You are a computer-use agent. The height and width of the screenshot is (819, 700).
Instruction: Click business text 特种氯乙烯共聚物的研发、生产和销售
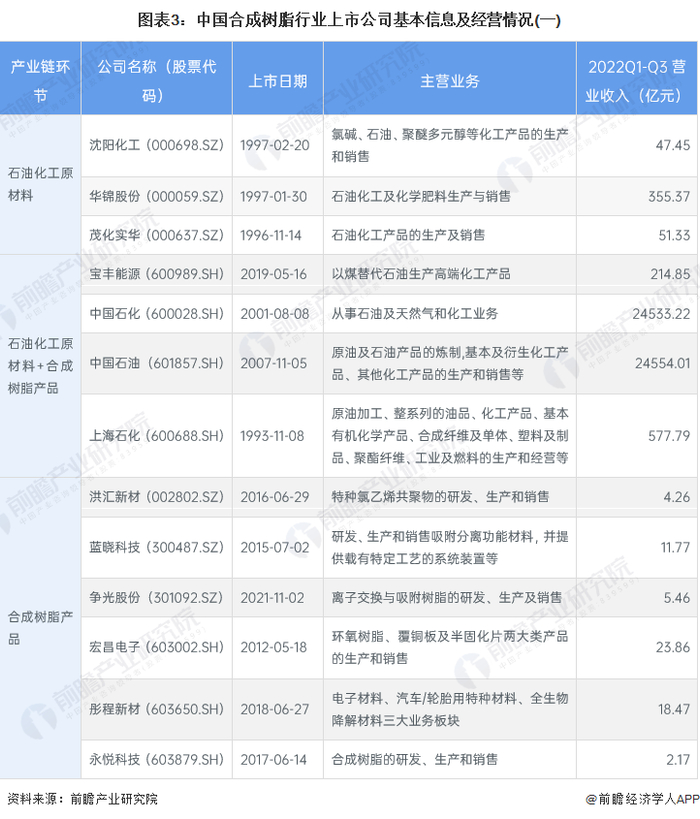(x=440, y=497)
